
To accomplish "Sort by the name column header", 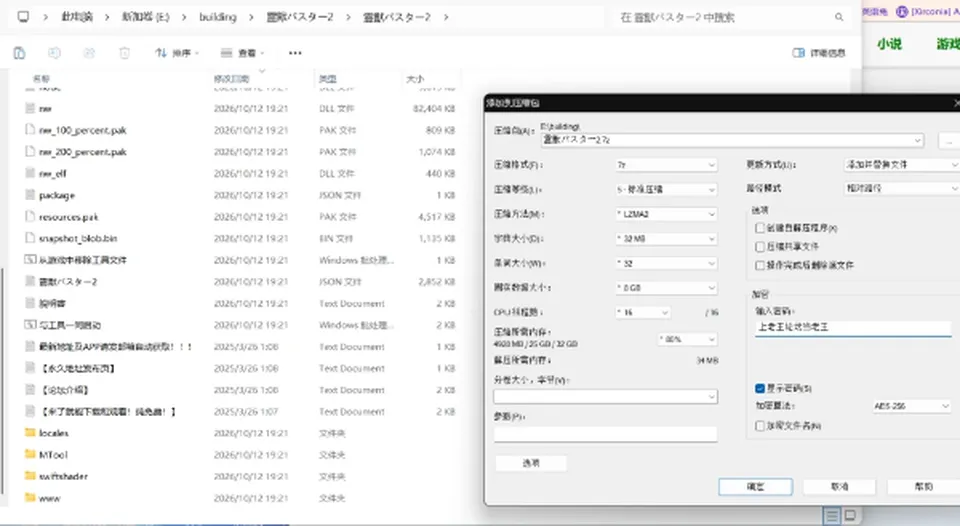I will (41, 78).
